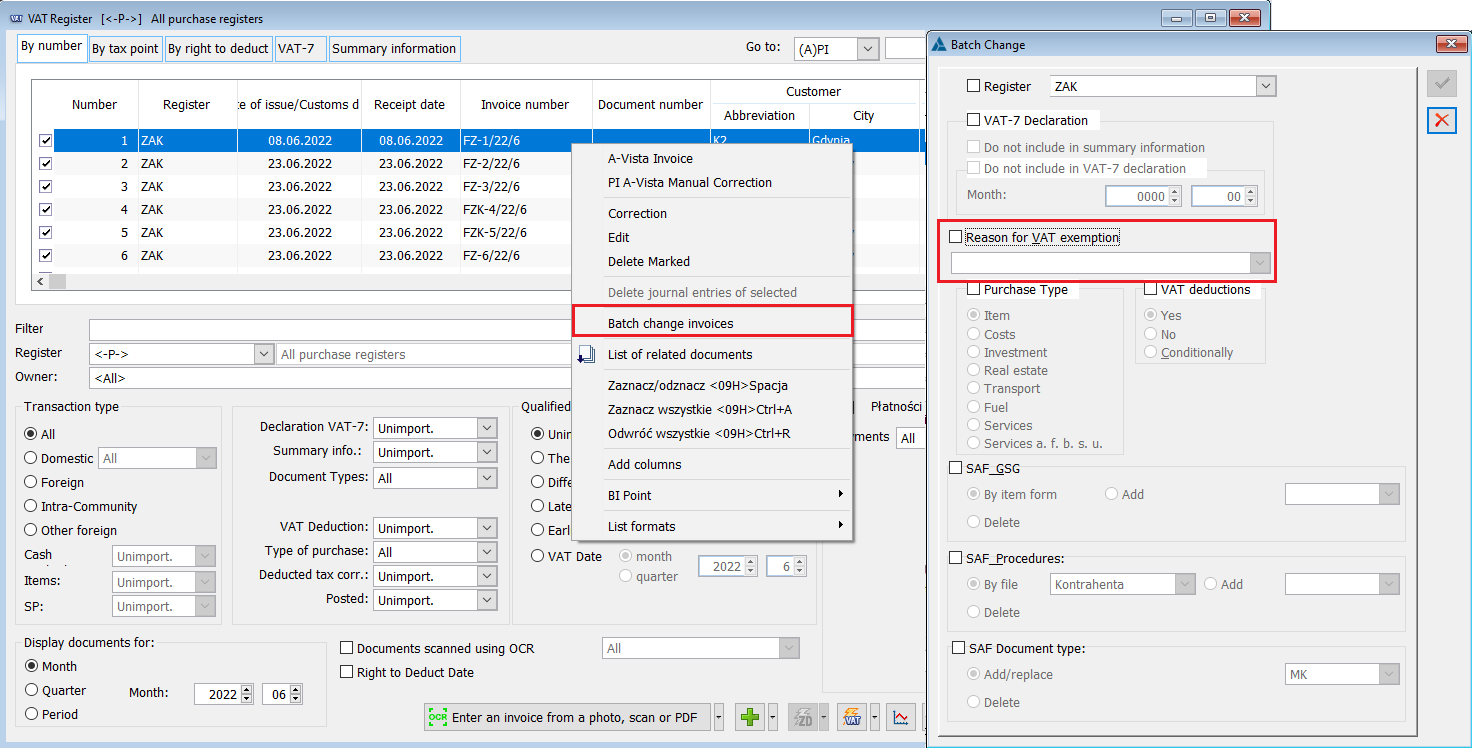Click Enter an invoice from photo button

pyautogui.click(x=567, y=717)
